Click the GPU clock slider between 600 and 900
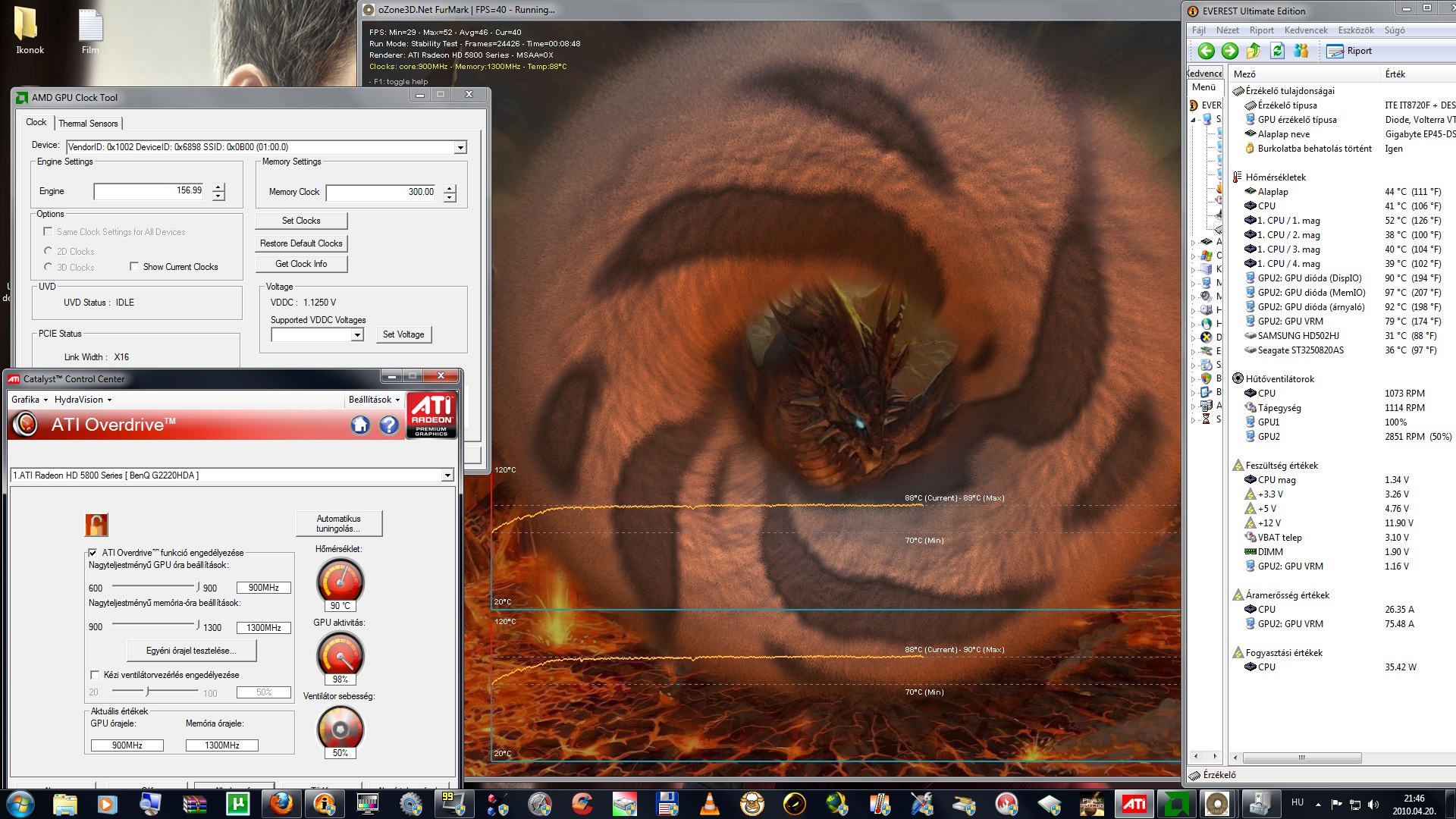The width and height of the screenshot is (1456, 819). [x=154, y=585]
